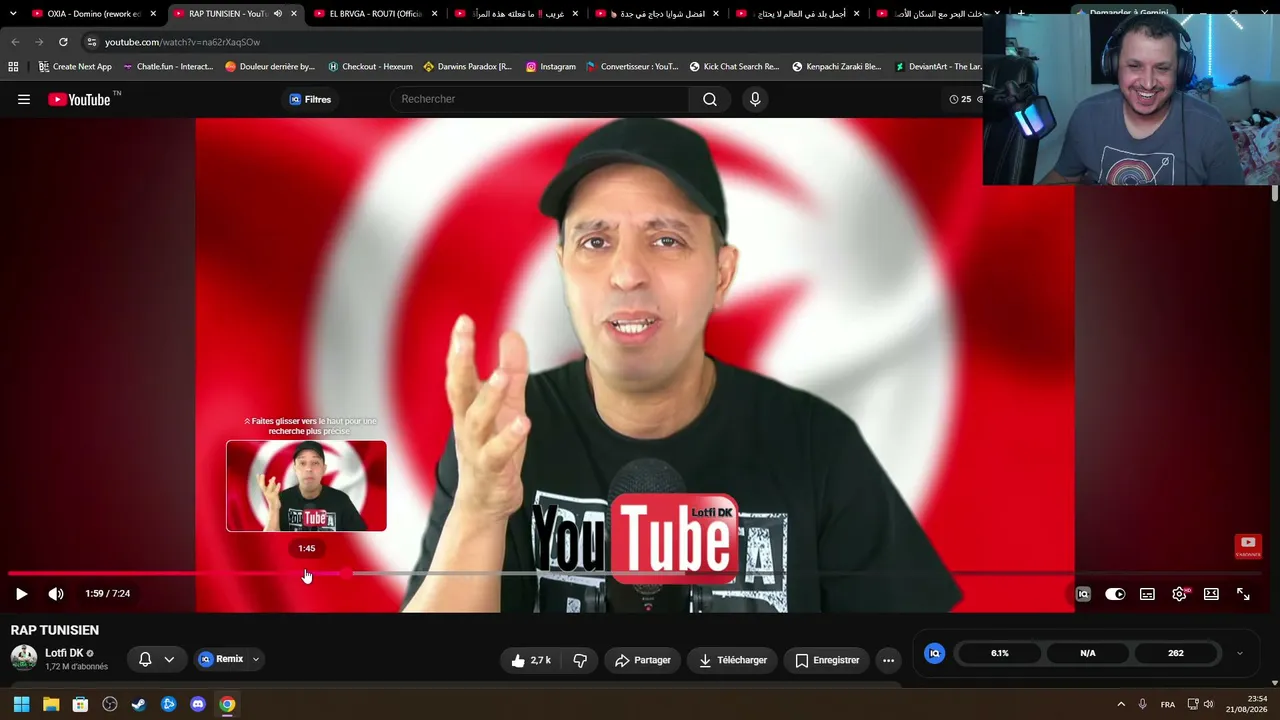Open the Kick Chat Search bookmark
The width and height of the screenshot is (1280, 720).
734,67
